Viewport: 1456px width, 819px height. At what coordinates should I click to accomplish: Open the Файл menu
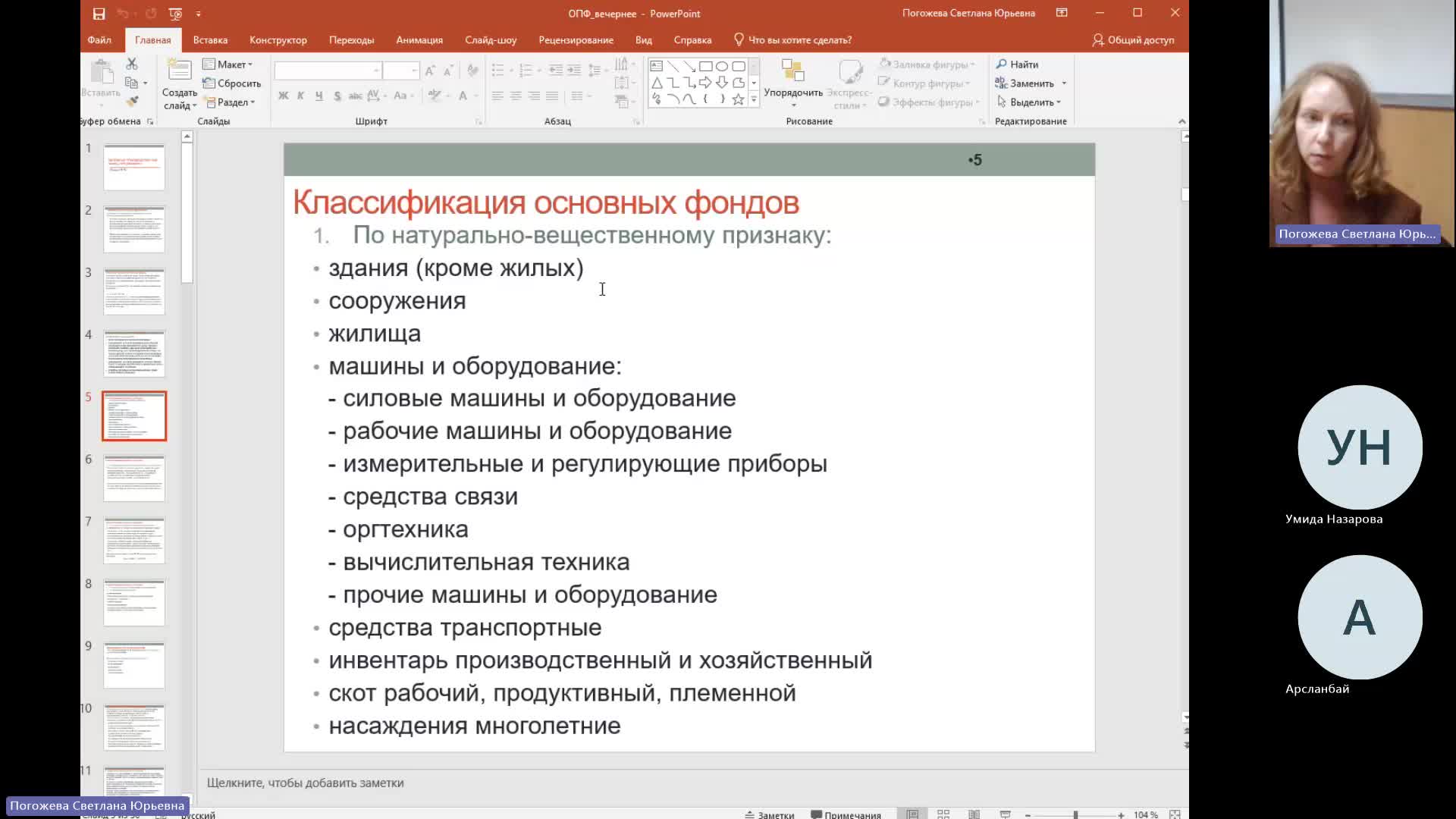[x=99, y=40]
